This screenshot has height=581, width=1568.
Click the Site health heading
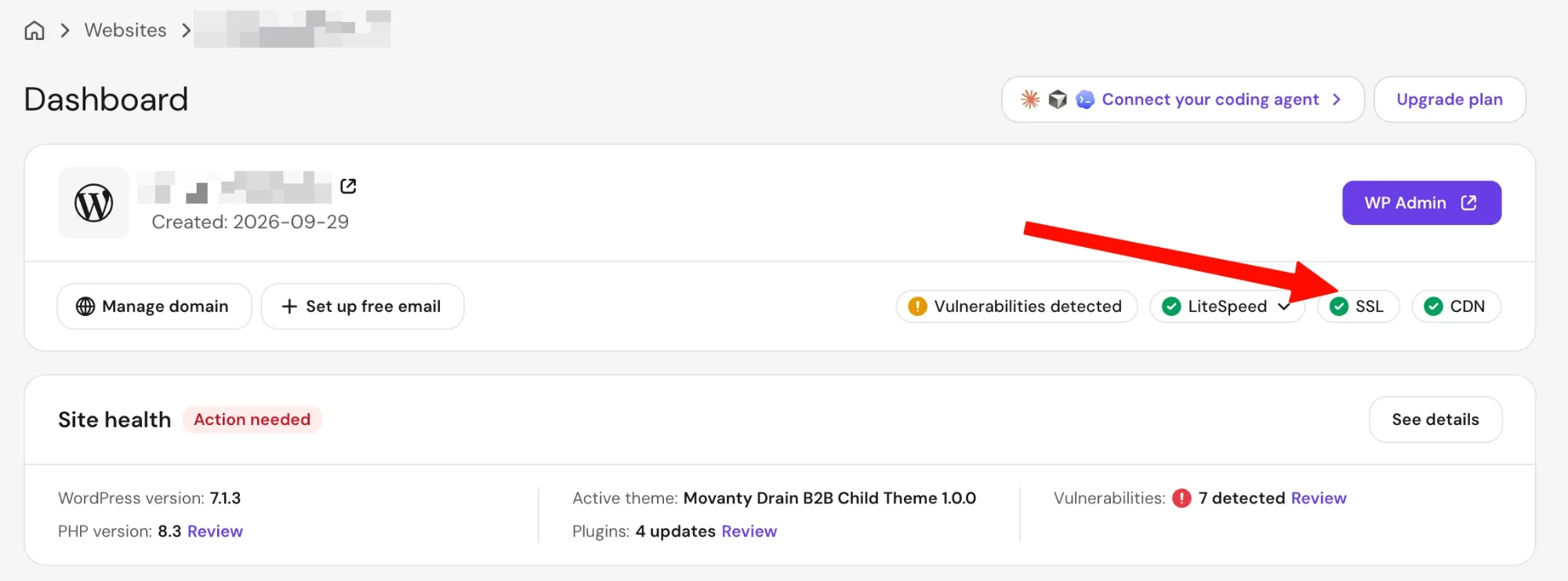point(114,419)
